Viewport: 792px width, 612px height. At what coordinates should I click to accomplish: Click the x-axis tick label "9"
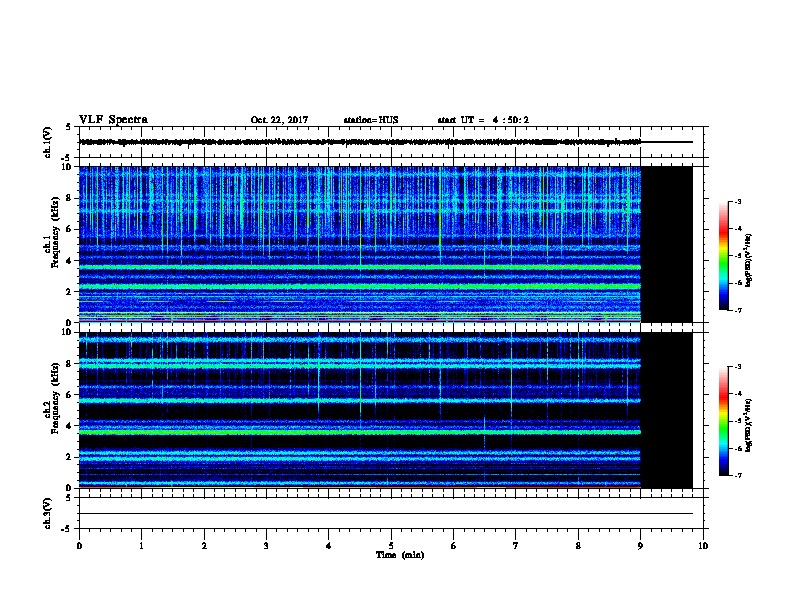pyautogui.click(x=640, y=546)
